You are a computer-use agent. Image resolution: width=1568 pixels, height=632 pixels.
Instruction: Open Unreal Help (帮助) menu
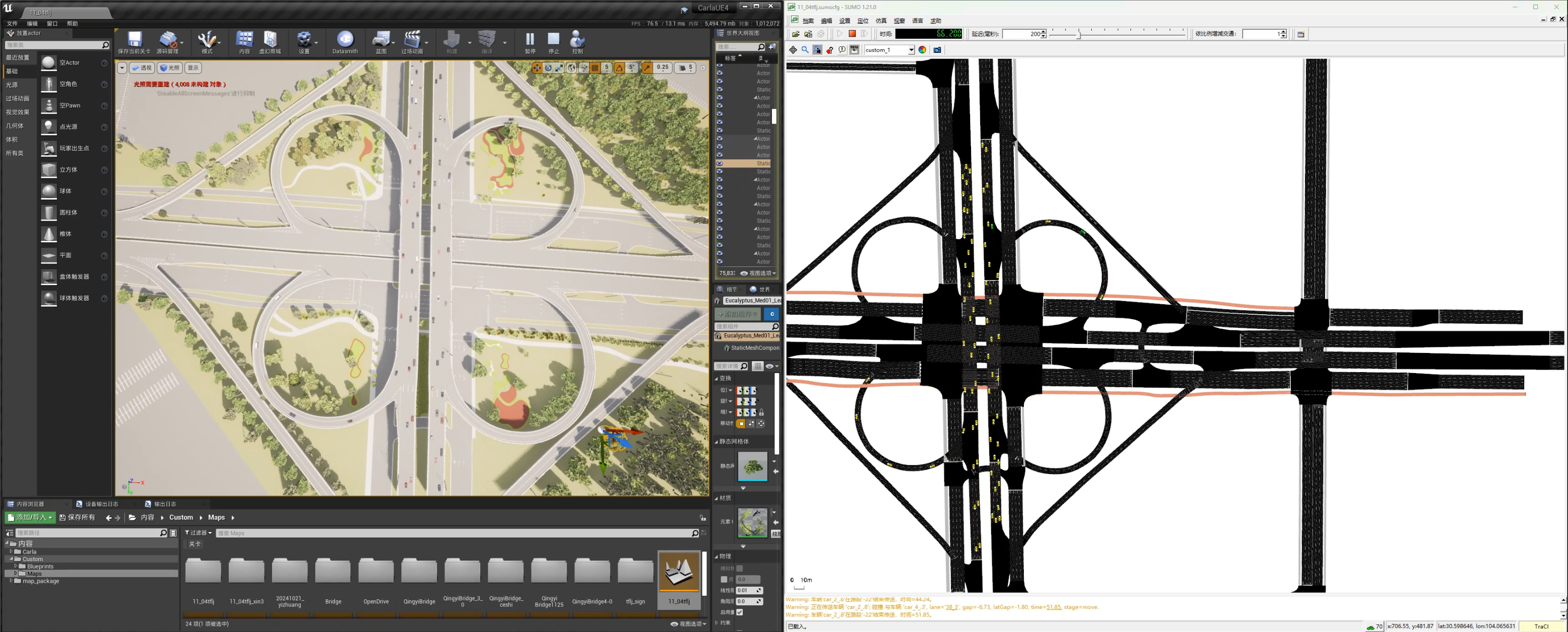72,24
